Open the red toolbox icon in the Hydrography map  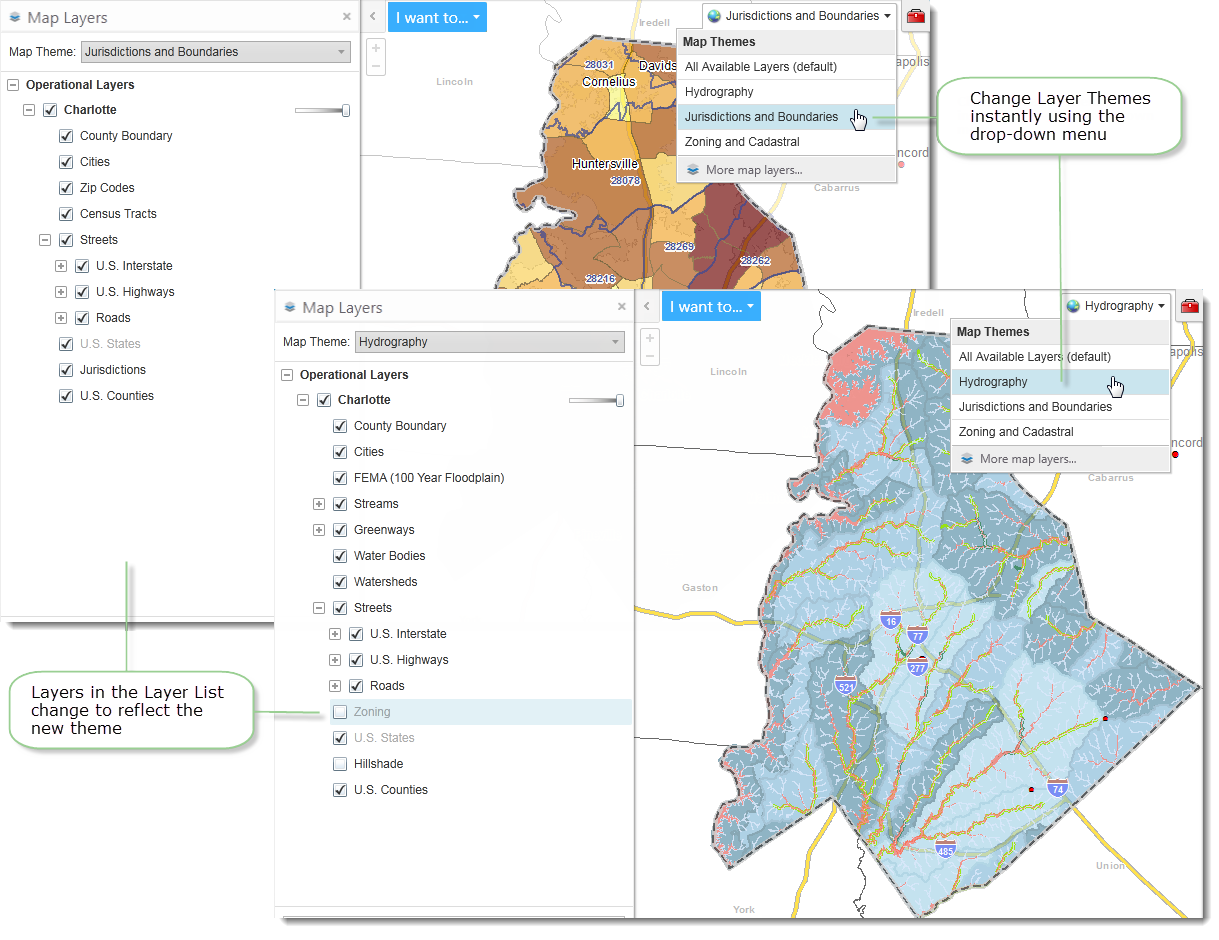(1189, 306)
